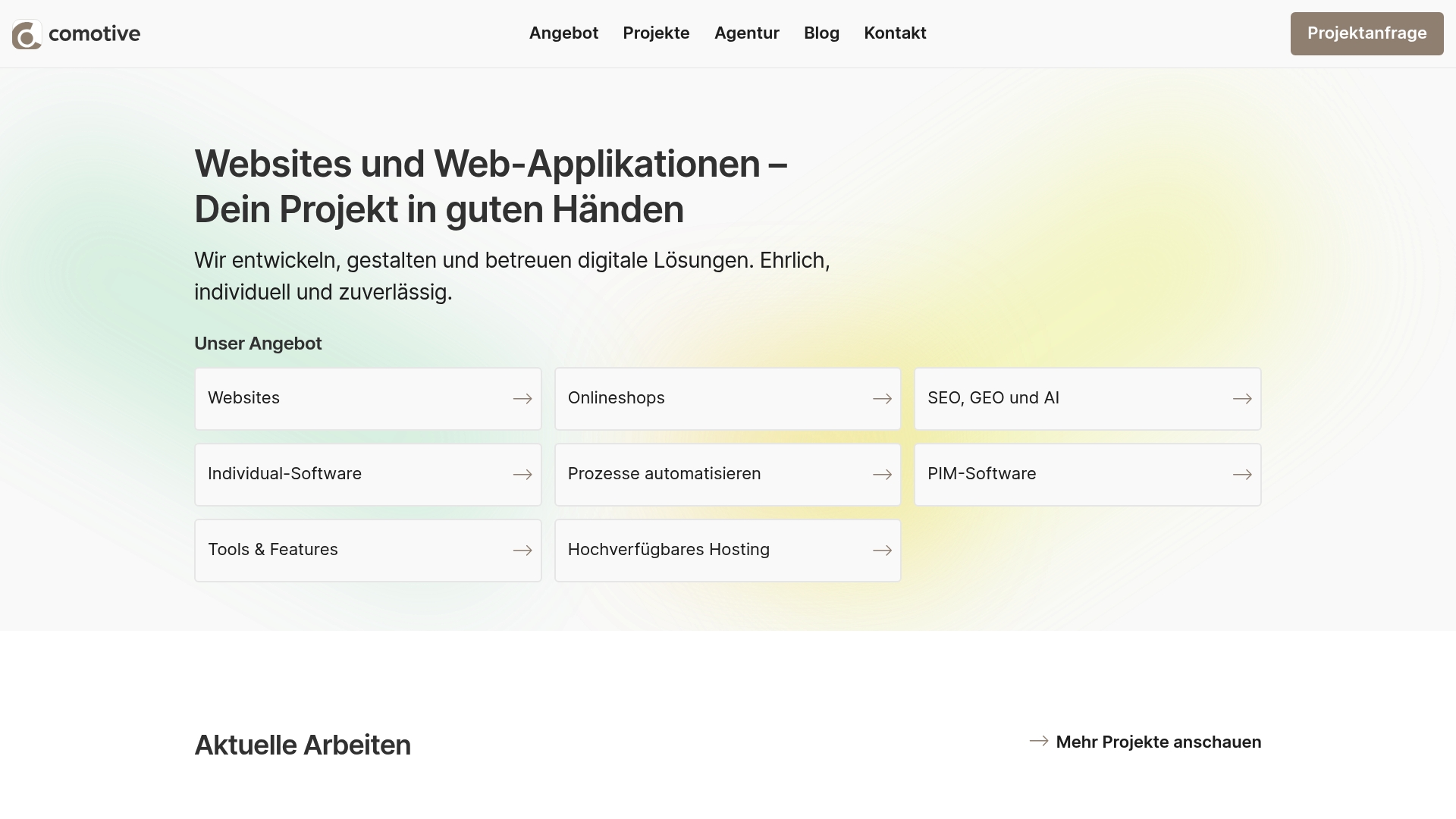Open the Agentur page

pyautogui.click(x=747, y=33)
